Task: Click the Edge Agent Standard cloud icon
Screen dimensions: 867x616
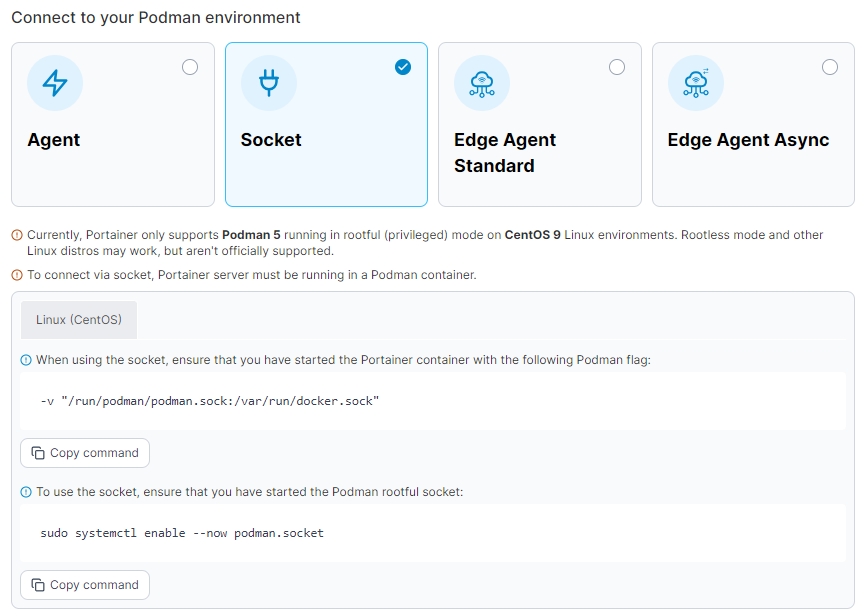Action: pyautogui.click(x=482, y=83)
